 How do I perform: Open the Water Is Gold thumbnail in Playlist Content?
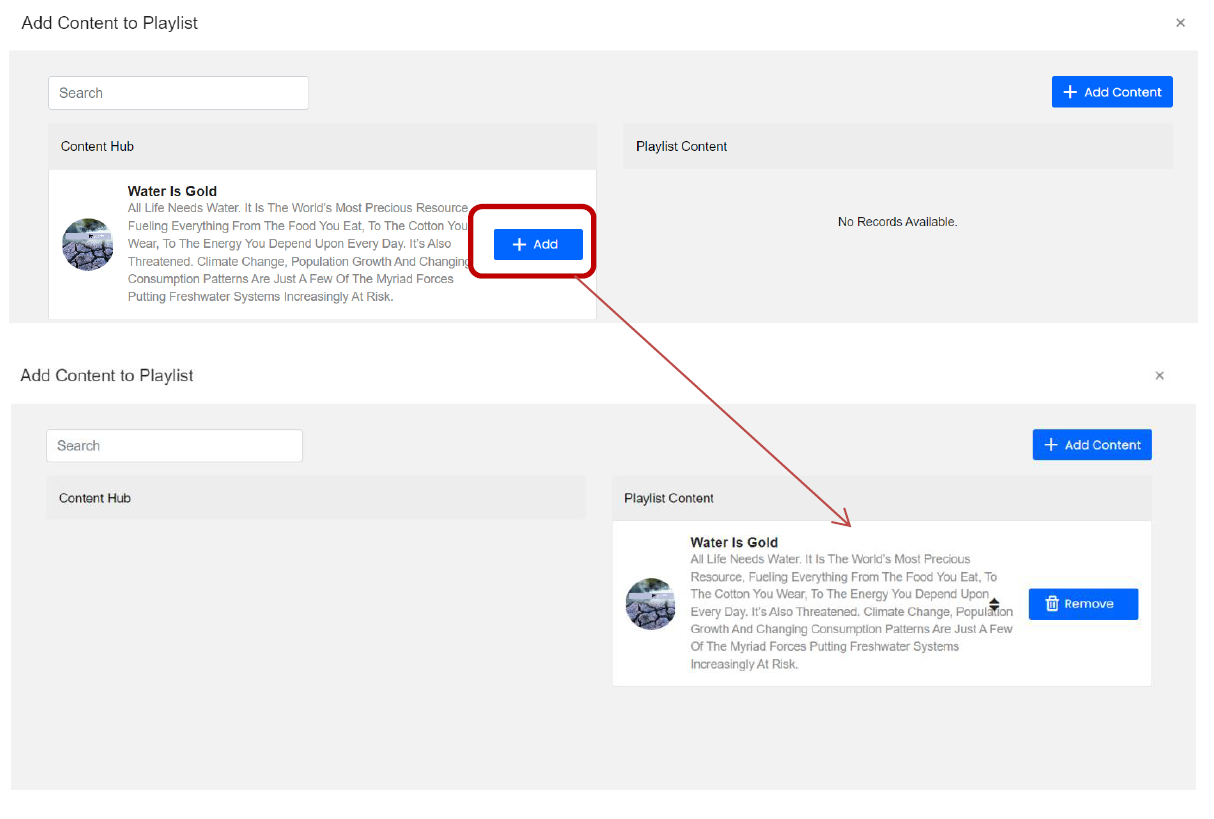(651, 603)
